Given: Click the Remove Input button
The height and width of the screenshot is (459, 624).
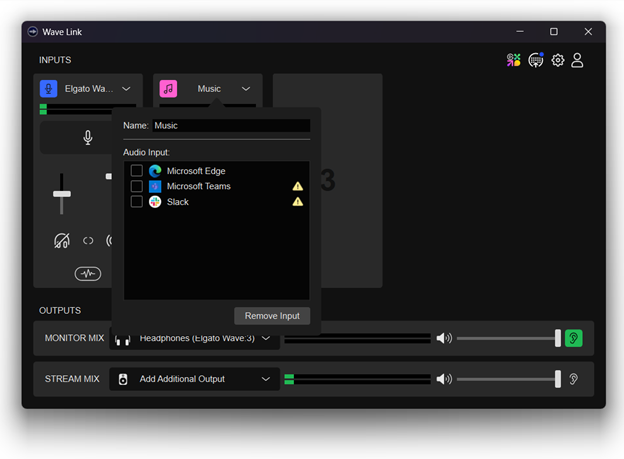Looking at the screenshot, I should click(272, 316).
